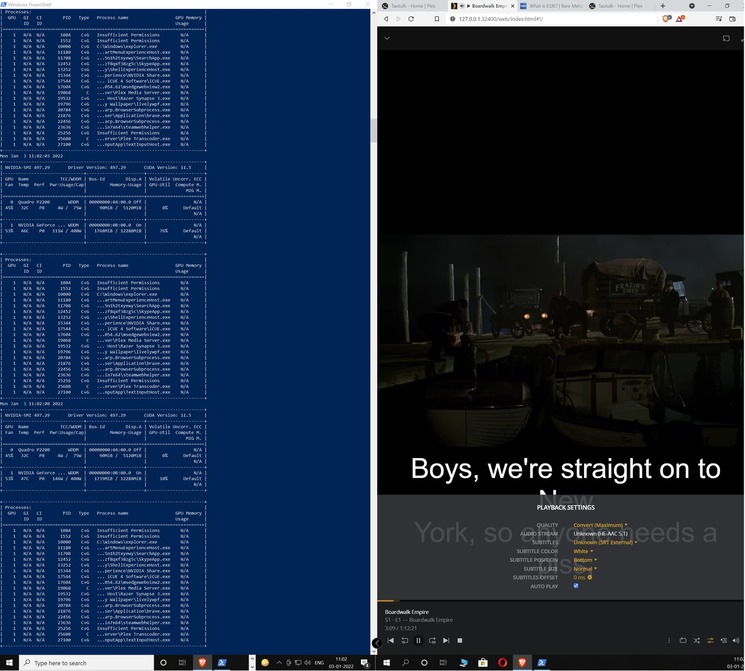Reset the subtitles offset 0 ms icon
This screenshot has height=671, width=745.
(x=590, y=577)
